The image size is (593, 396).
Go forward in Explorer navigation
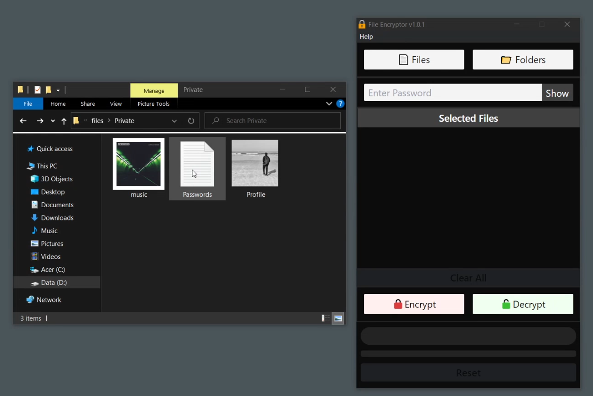click(40, 121)
